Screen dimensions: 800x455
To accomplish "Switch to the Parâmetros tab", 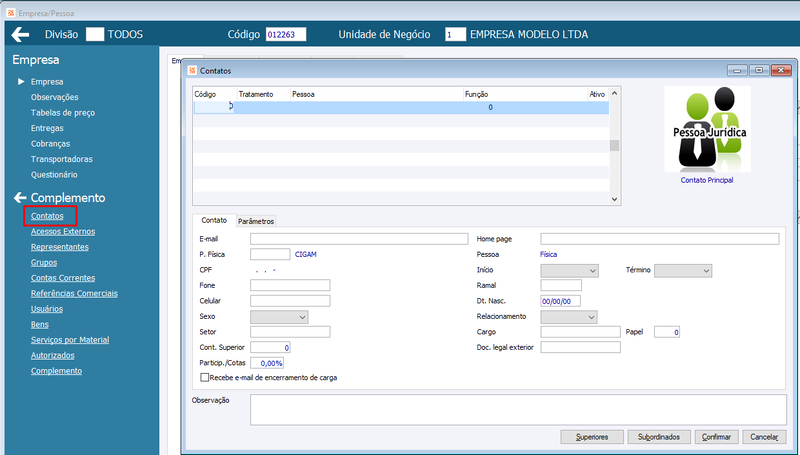I will click(256, 221).
